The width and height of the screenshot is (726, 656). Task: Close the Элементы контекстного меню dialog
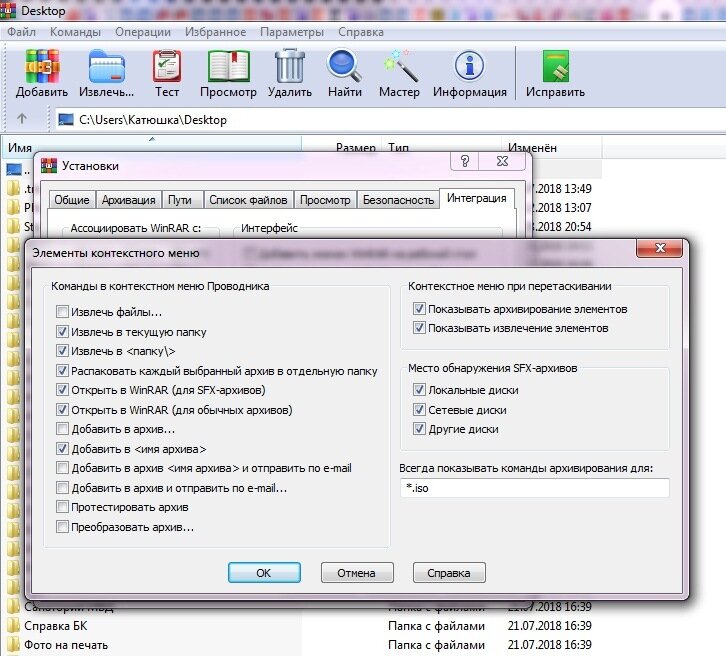pos(659,248)
